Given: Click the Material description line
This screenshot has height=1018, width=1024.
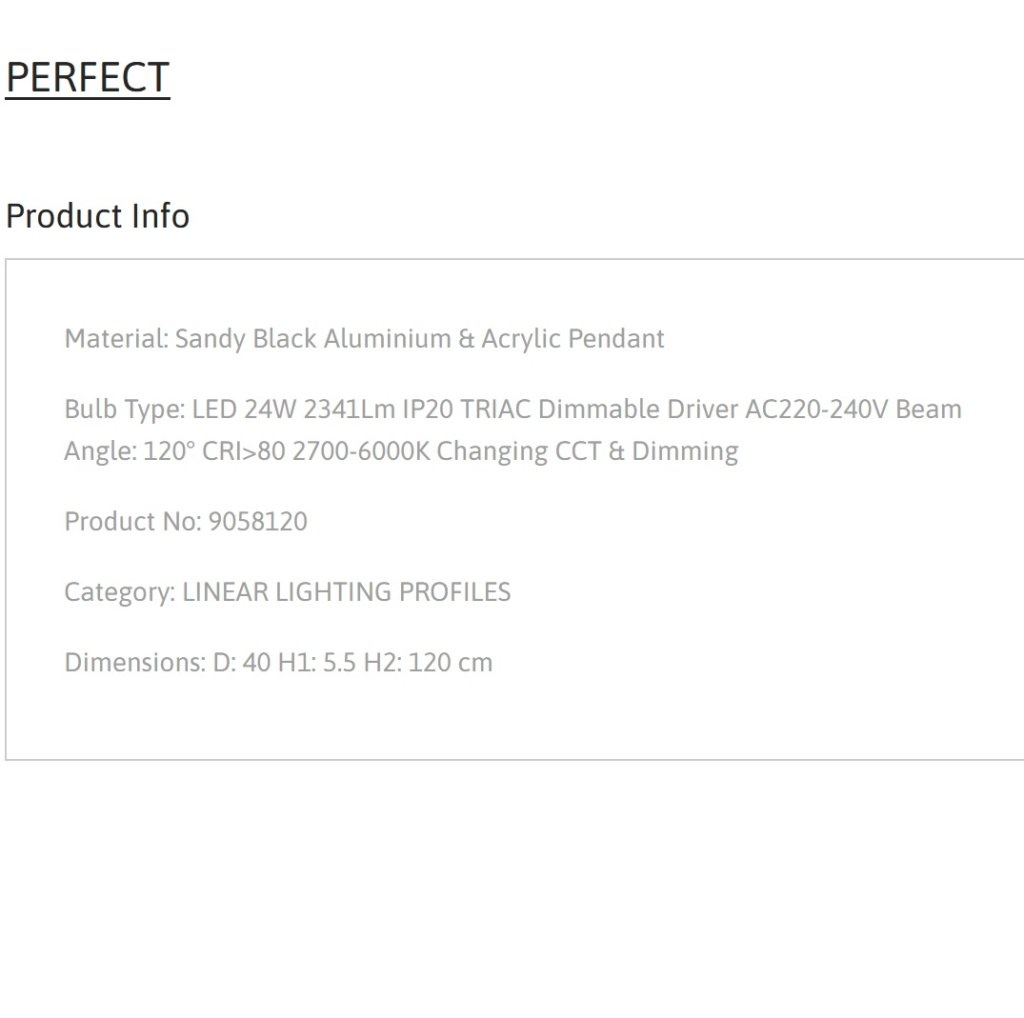Looking at the screenshot, I should point(364,339).
